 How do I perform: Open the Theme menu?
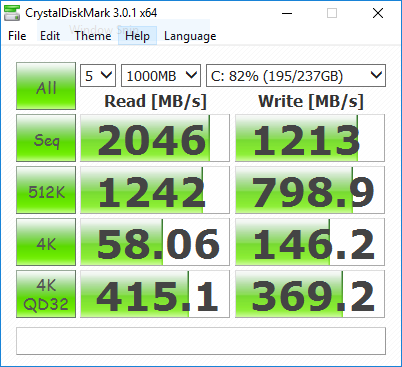(93, 36)
